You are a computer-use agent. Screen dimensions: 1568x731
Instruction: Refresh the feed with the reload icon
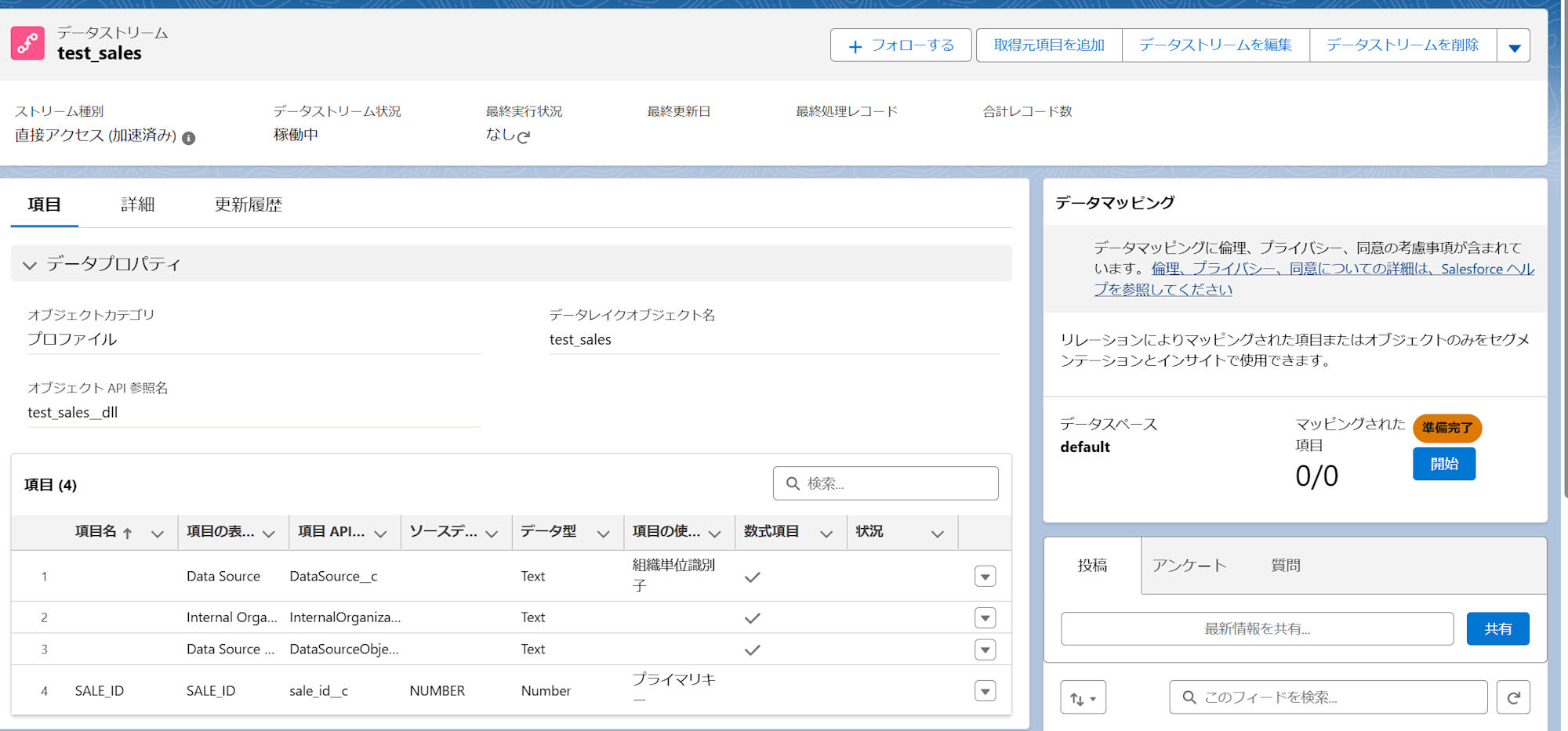click(x=1513, y=697)
